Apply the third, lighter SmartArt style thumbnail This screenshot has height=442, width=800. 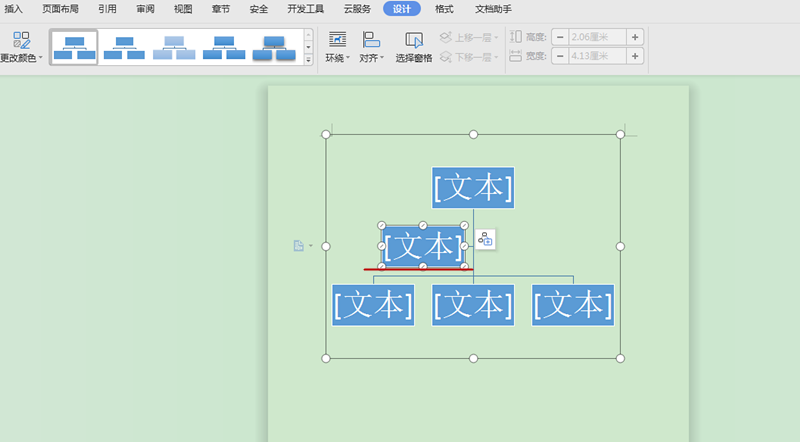click(174, 47)
